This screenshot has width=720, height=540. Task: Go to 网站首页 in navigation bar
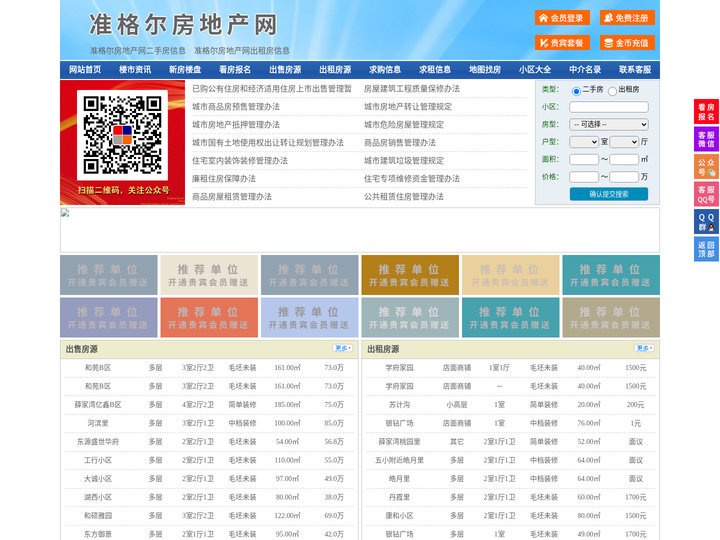tap(85, 70)
